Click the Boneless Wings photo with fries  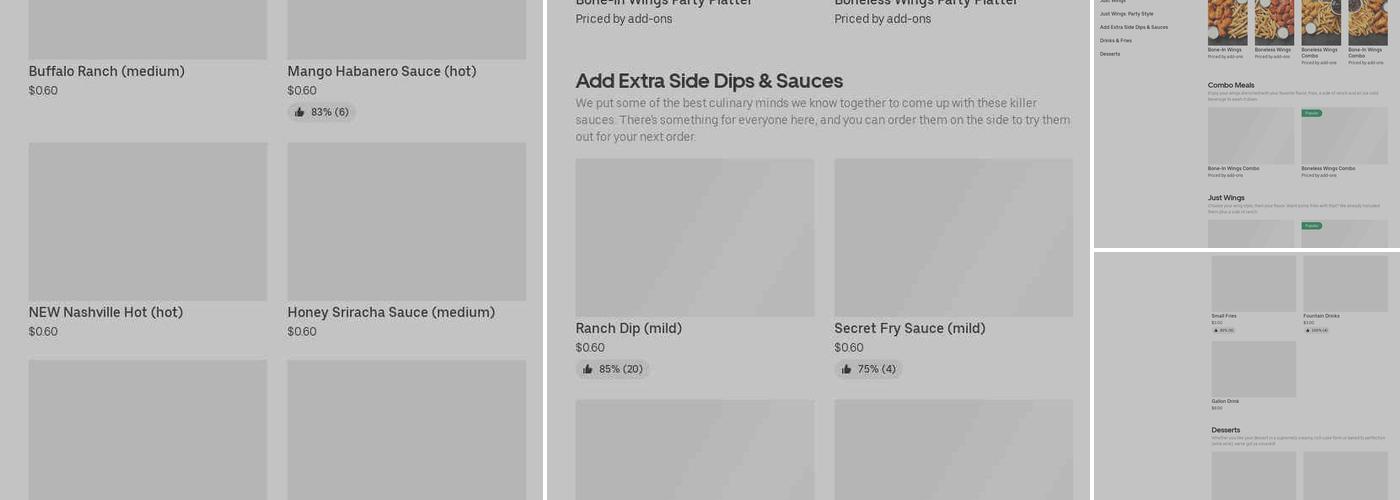(1274, 22)
